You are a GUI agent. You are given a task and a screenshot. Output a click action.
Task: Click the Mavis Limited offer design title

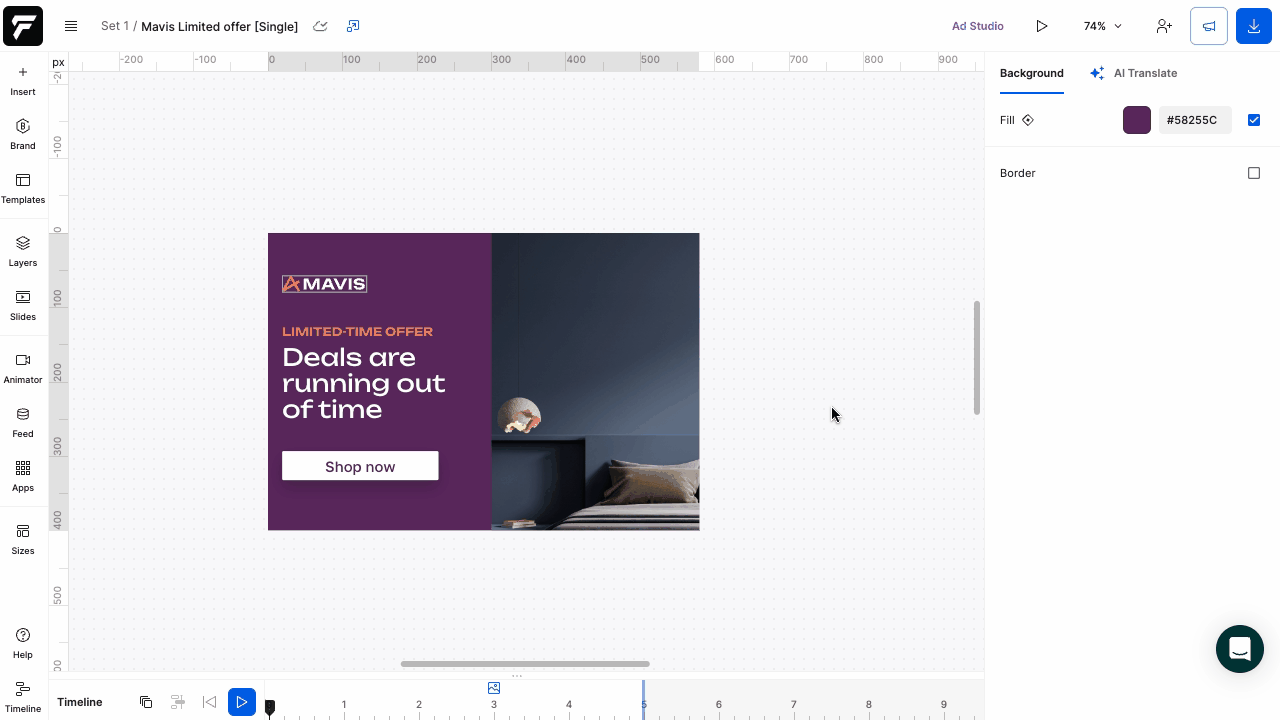pyautogui.click(x=219, y=26)
